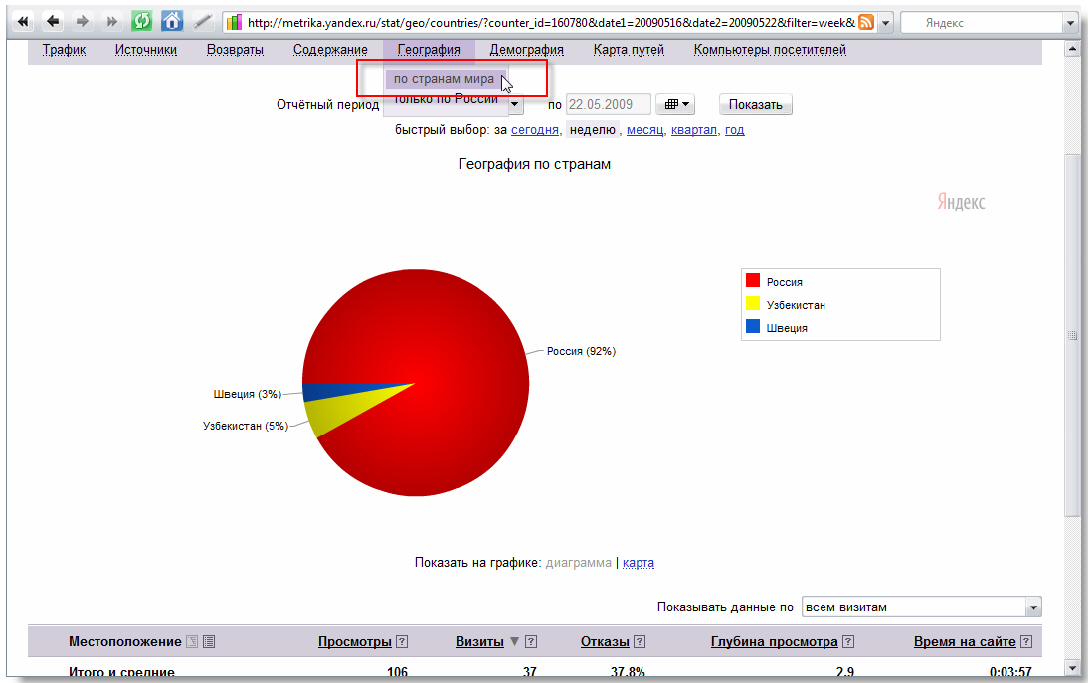Go back with the browser back arrow
Screen dimensions: 1088x683
[x=53, y=22]
